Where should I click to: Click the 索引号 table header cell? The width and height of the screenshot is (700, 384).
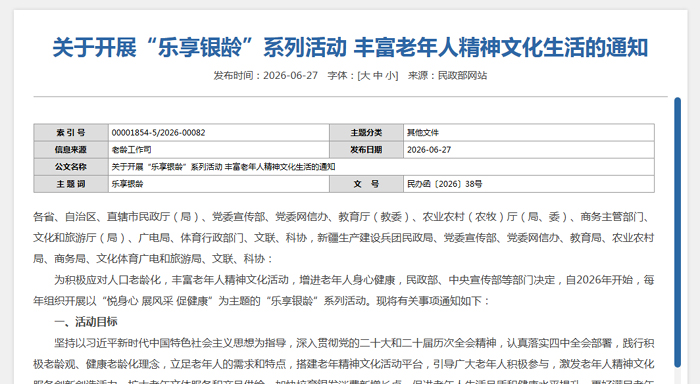(71, 133)
